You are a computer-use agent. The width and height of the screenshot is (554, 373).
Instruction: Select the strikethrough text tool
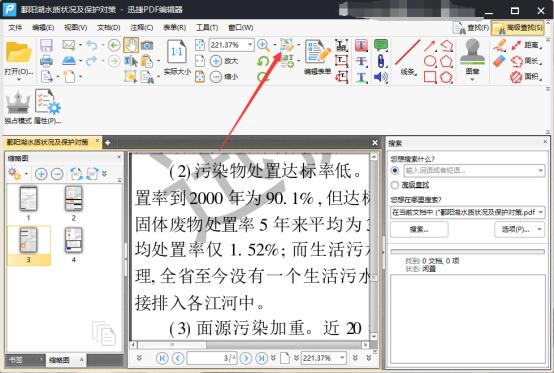(361, 61)
